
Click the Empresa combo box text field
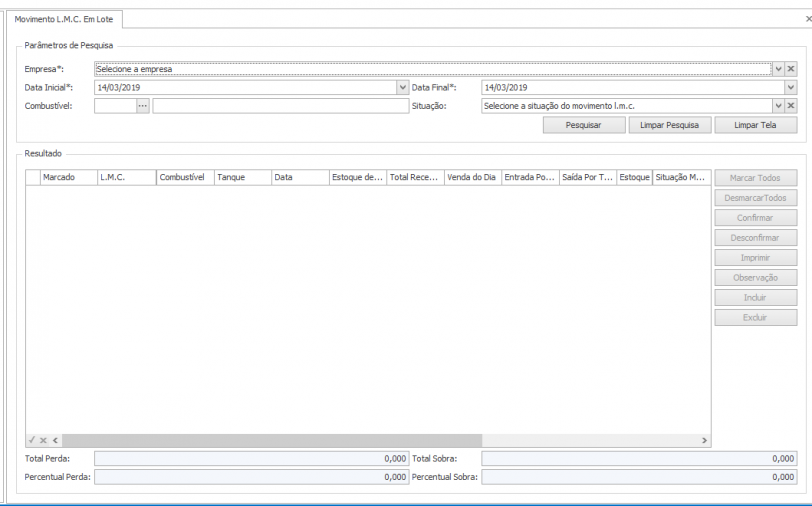[433, 69]
